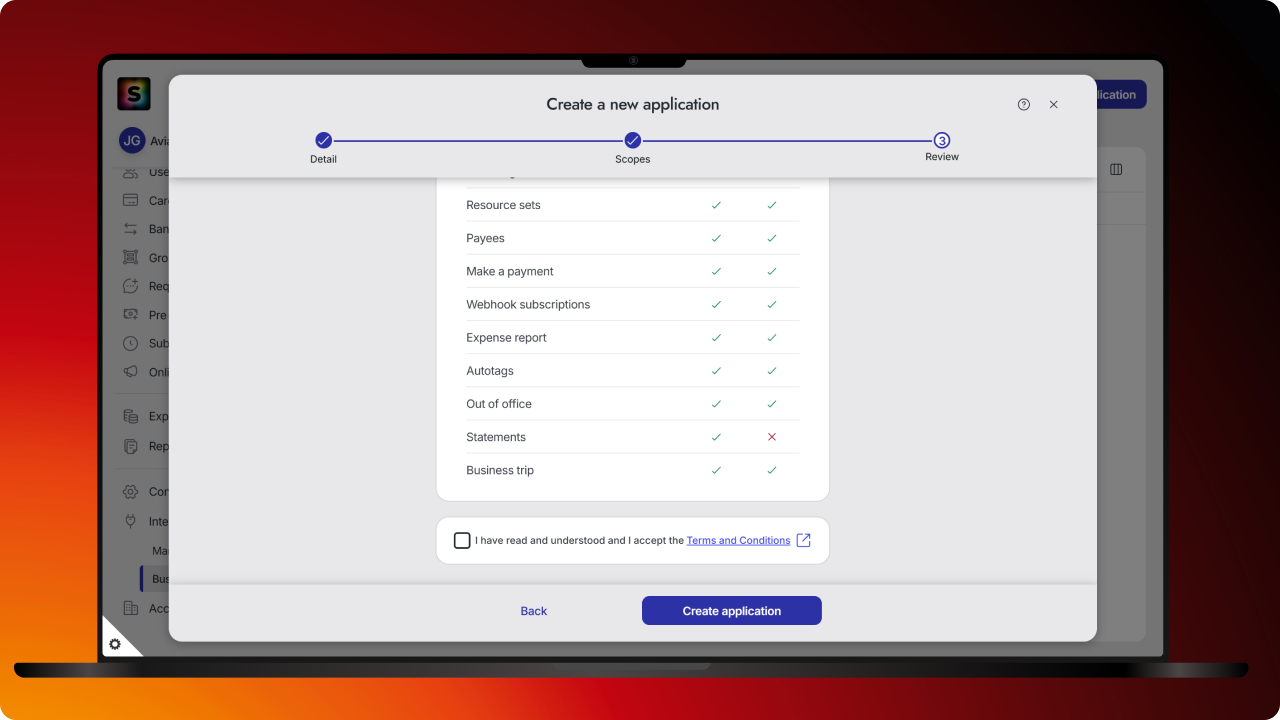Click the external link icon beside Terms

[803, 541]
